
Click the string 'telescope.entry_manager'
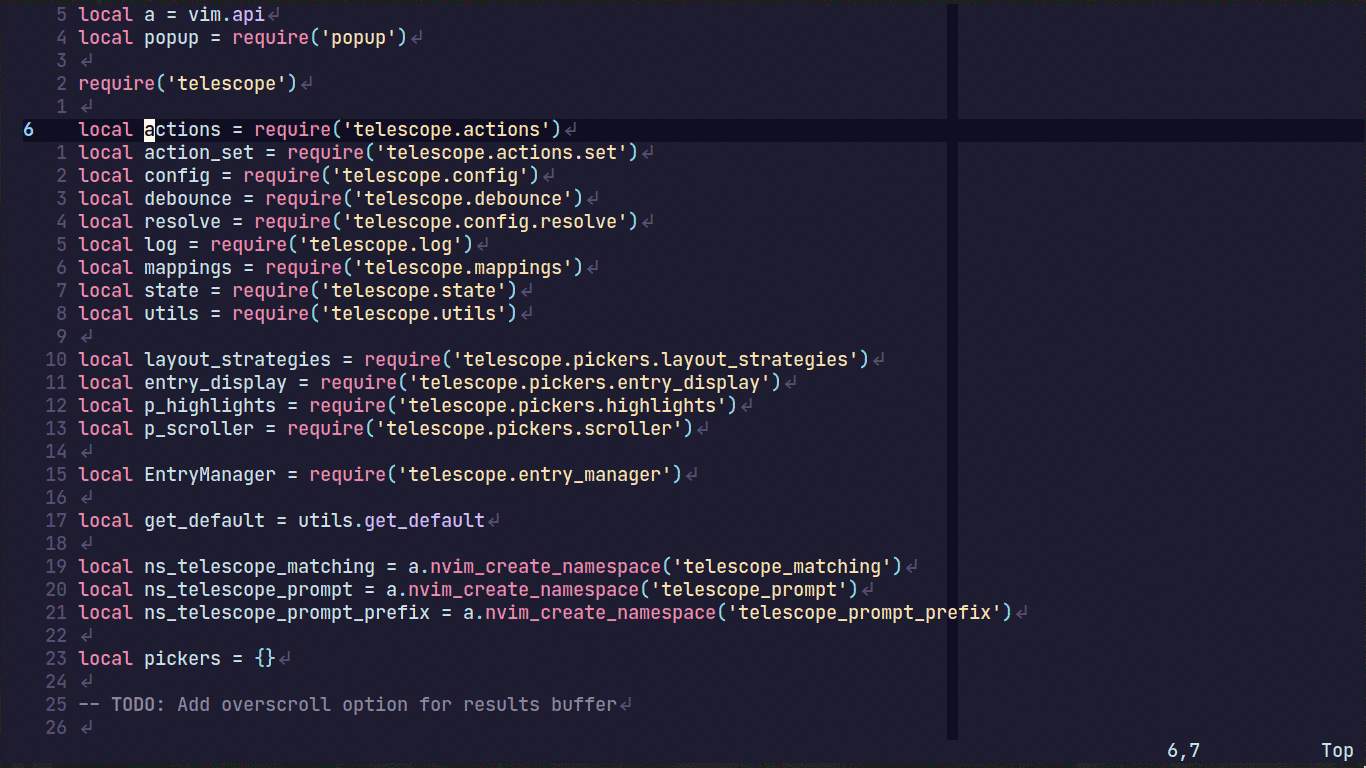(534, 475)
